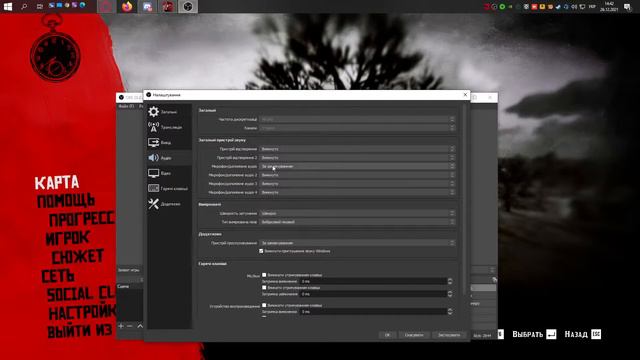Image resolution: width=640 pixels, height=360 pixels.
Task: Select ВЫБРАТЬ prompt in the game menu
Action: coord(527,334)
